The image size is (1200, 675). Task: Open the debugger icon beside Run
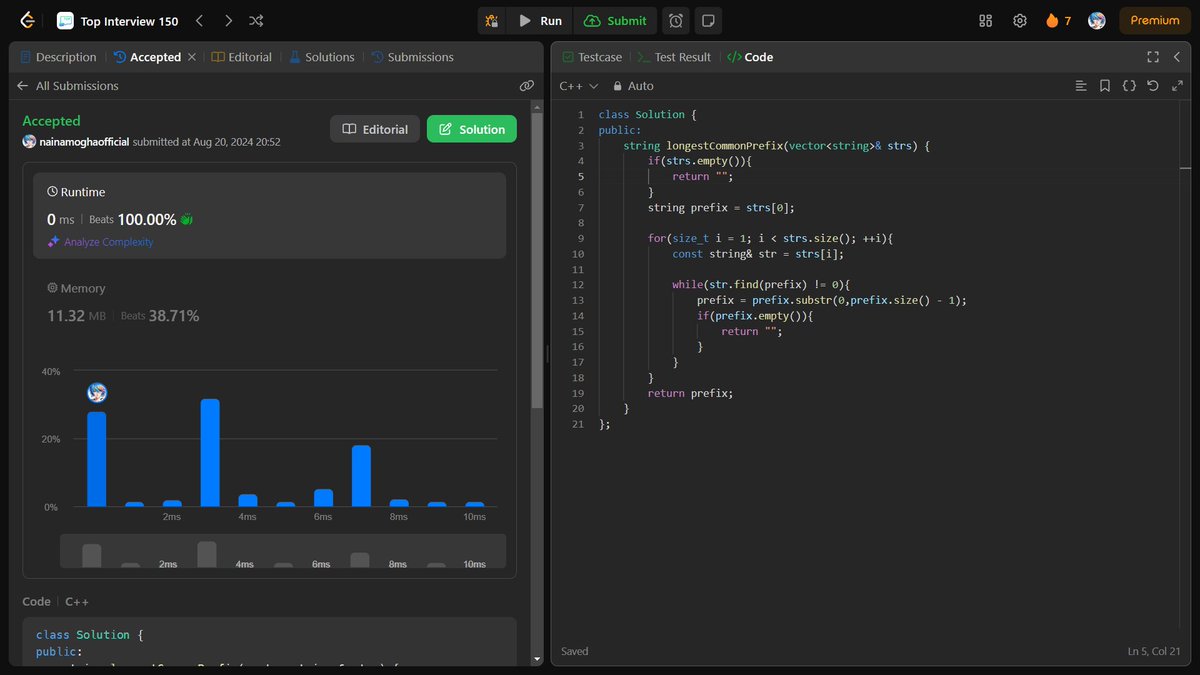491,20
